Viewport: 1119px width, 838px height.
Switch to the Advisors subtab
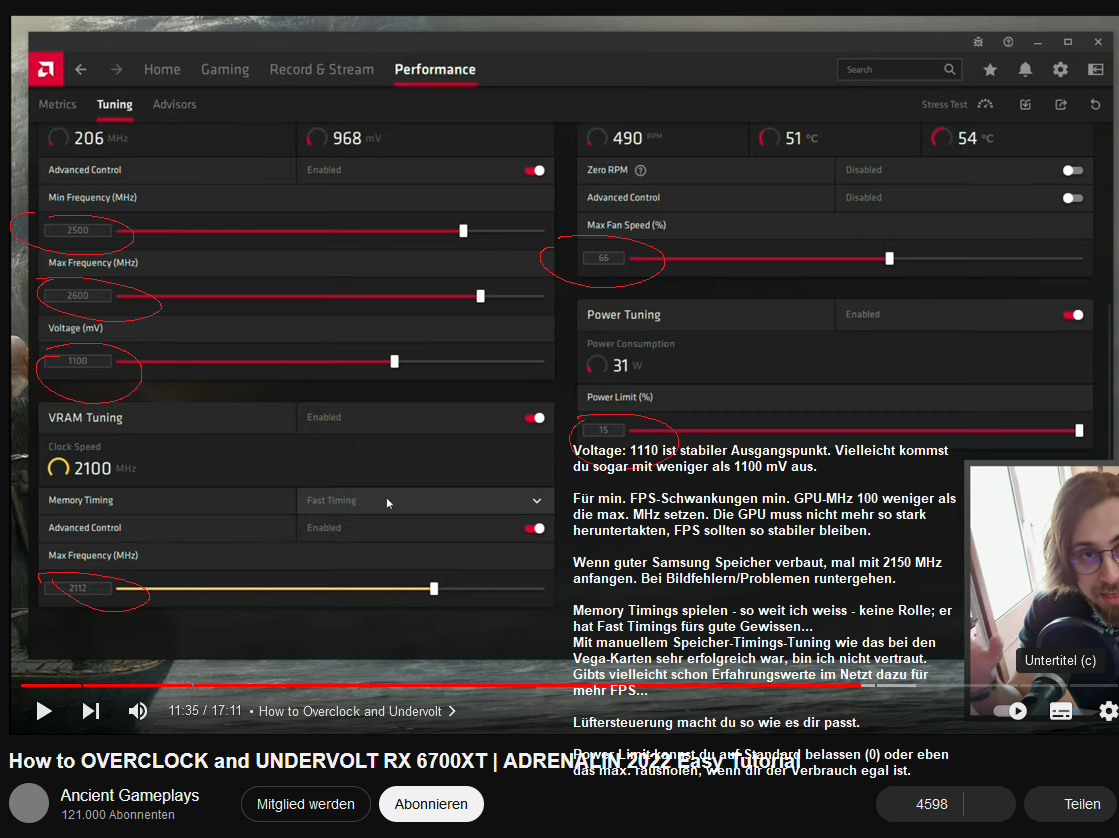174,104
